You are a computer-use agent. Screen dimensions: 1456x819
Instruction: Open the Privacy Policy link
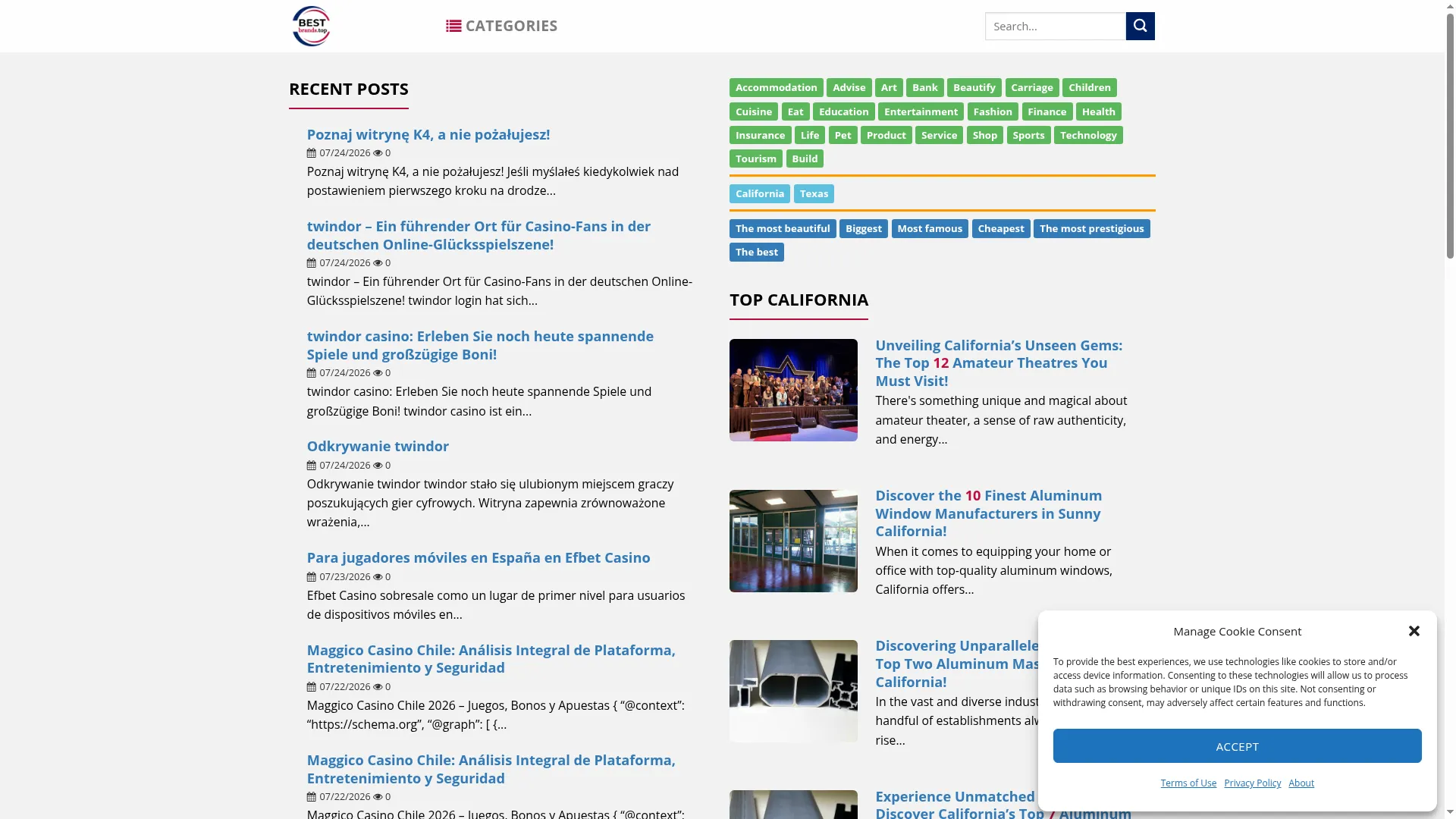pyautogui.click(x=1252, y=783)
